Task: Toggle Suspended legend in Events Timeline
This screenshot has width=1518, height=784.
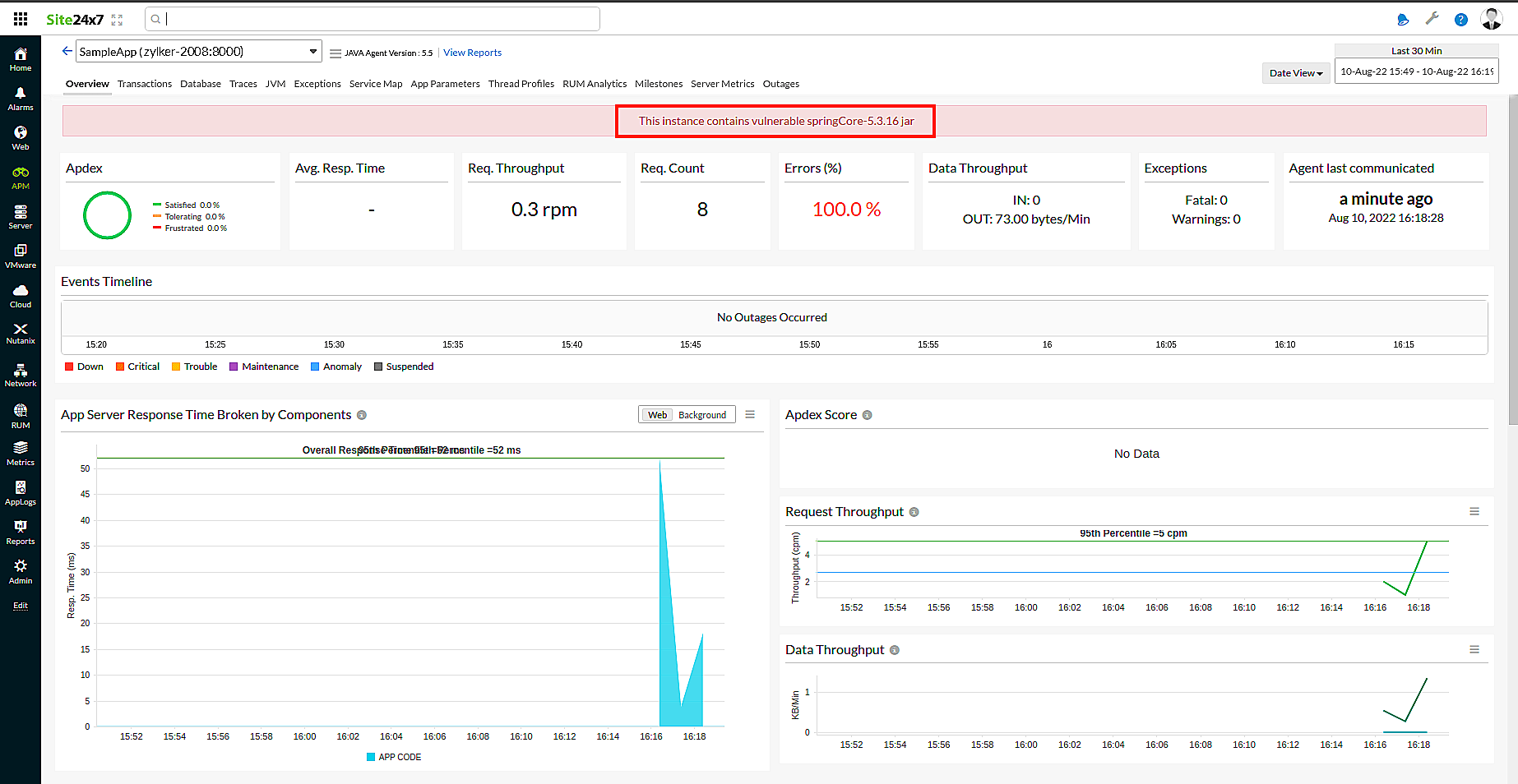Action: pyautogui.click(x=404, y=367)
